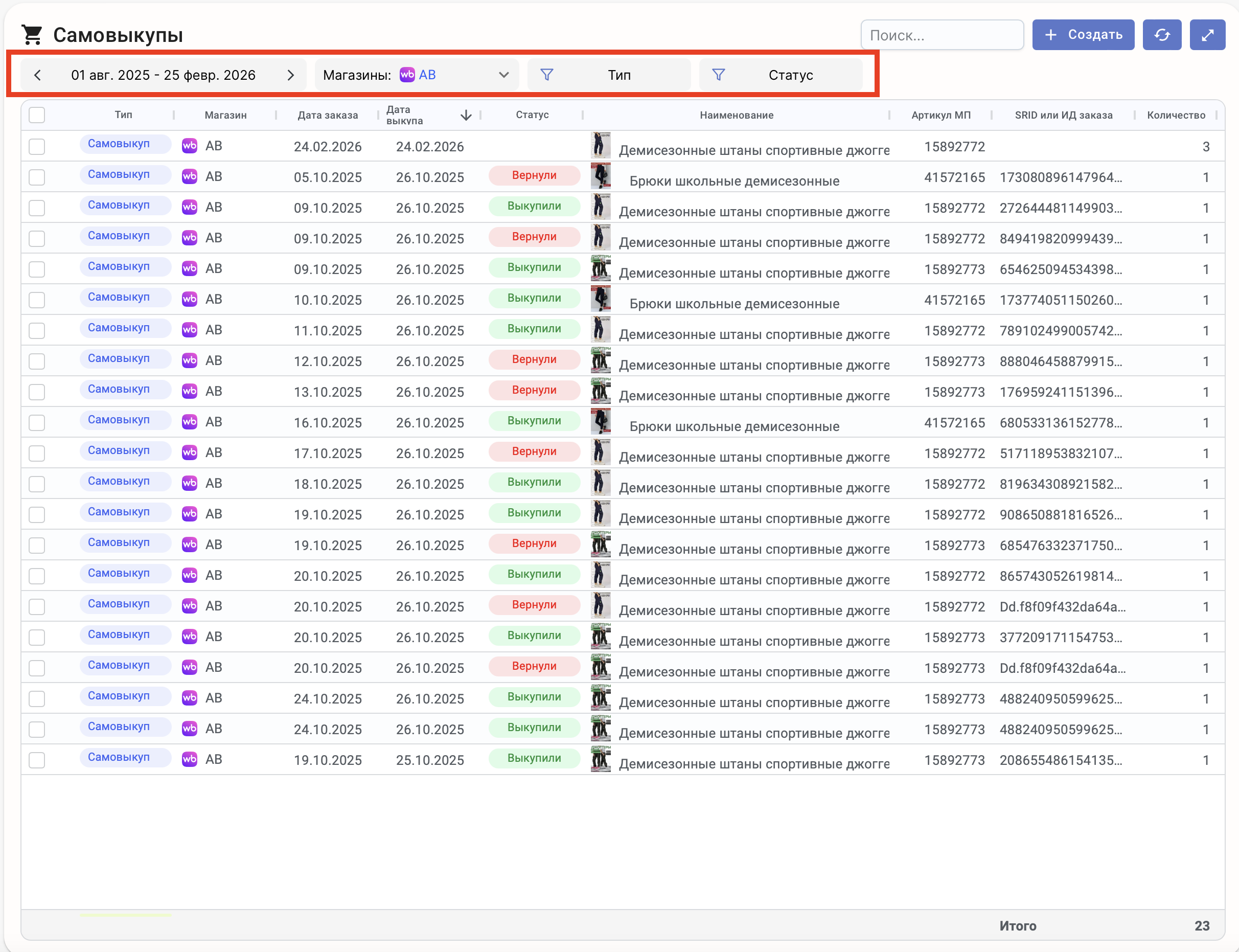
Task: Click sort arrow in Дата выкупа column
Action: click(466, 115)
